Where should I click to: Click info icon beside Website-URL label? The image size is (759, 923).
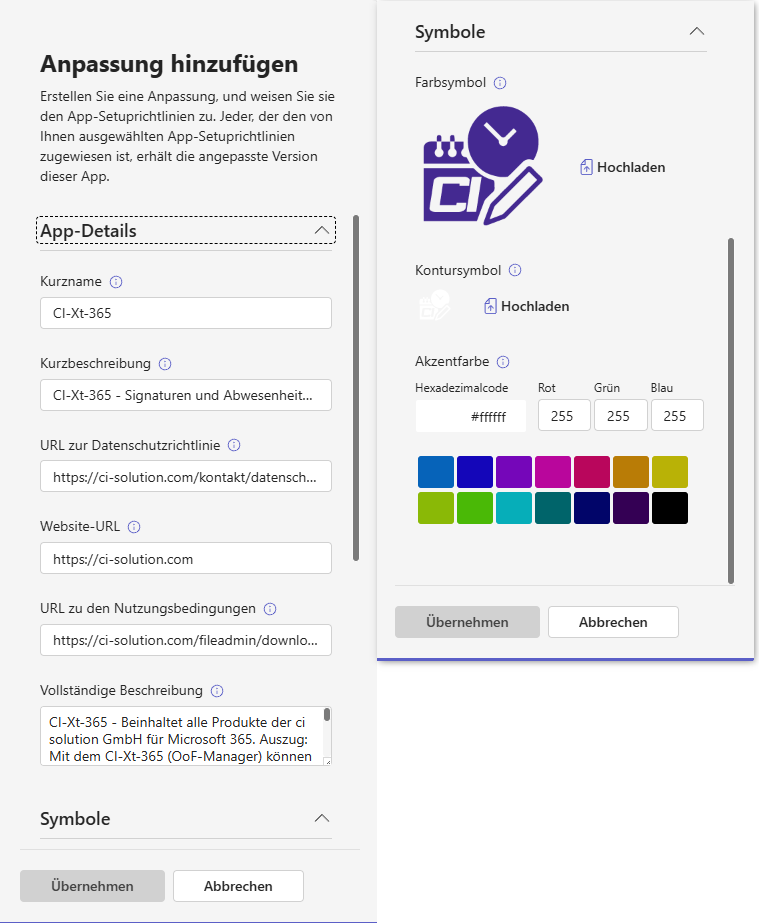coord(134,527)
